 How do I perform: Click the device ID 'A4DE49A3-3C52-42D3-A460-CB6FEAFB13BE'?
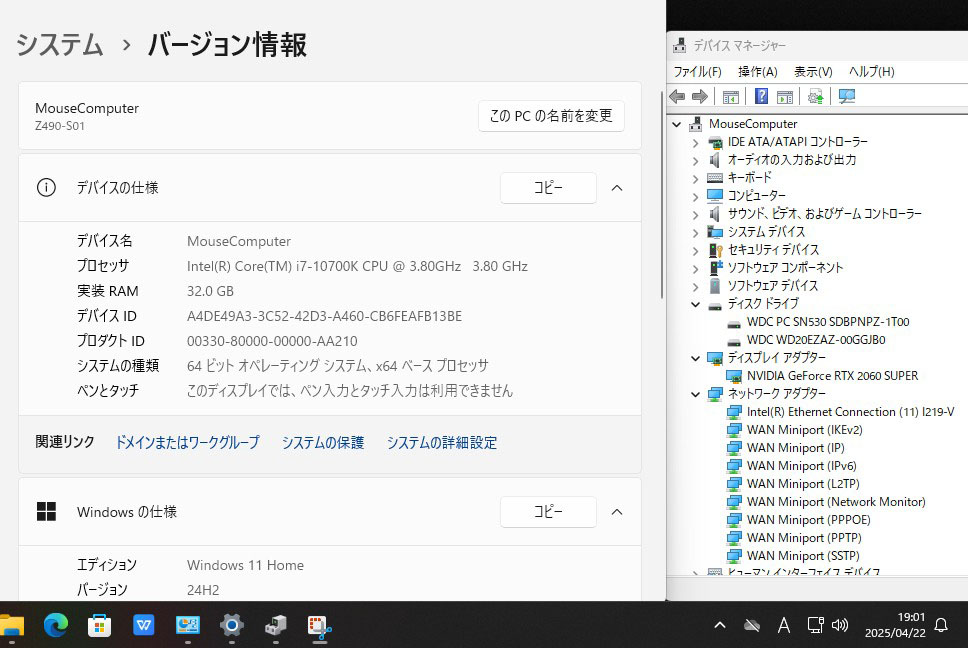(x=325, y=317)
